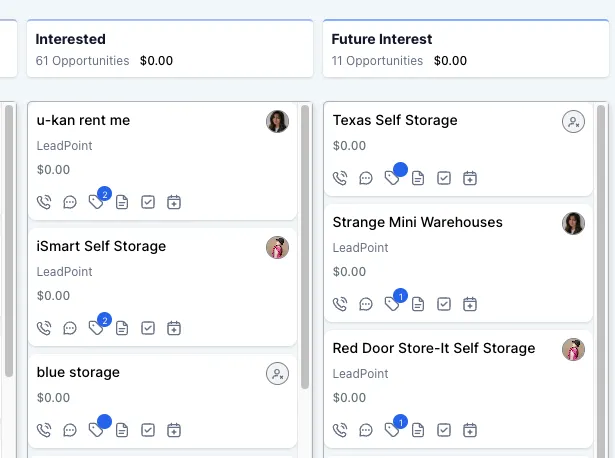Click the unassigned user icon on Texas Self Storage
615x458 pixels.
pos(573,122)
